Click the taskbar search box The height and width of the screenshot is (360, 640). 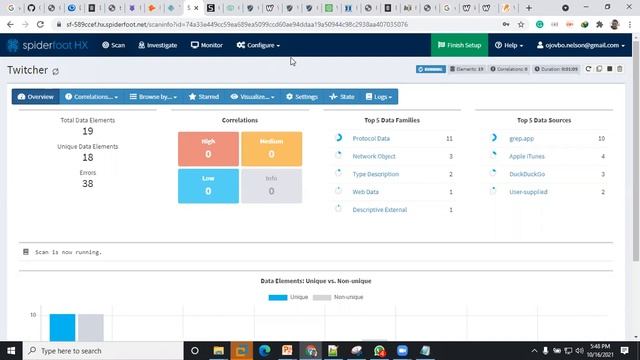pos(103,351)
